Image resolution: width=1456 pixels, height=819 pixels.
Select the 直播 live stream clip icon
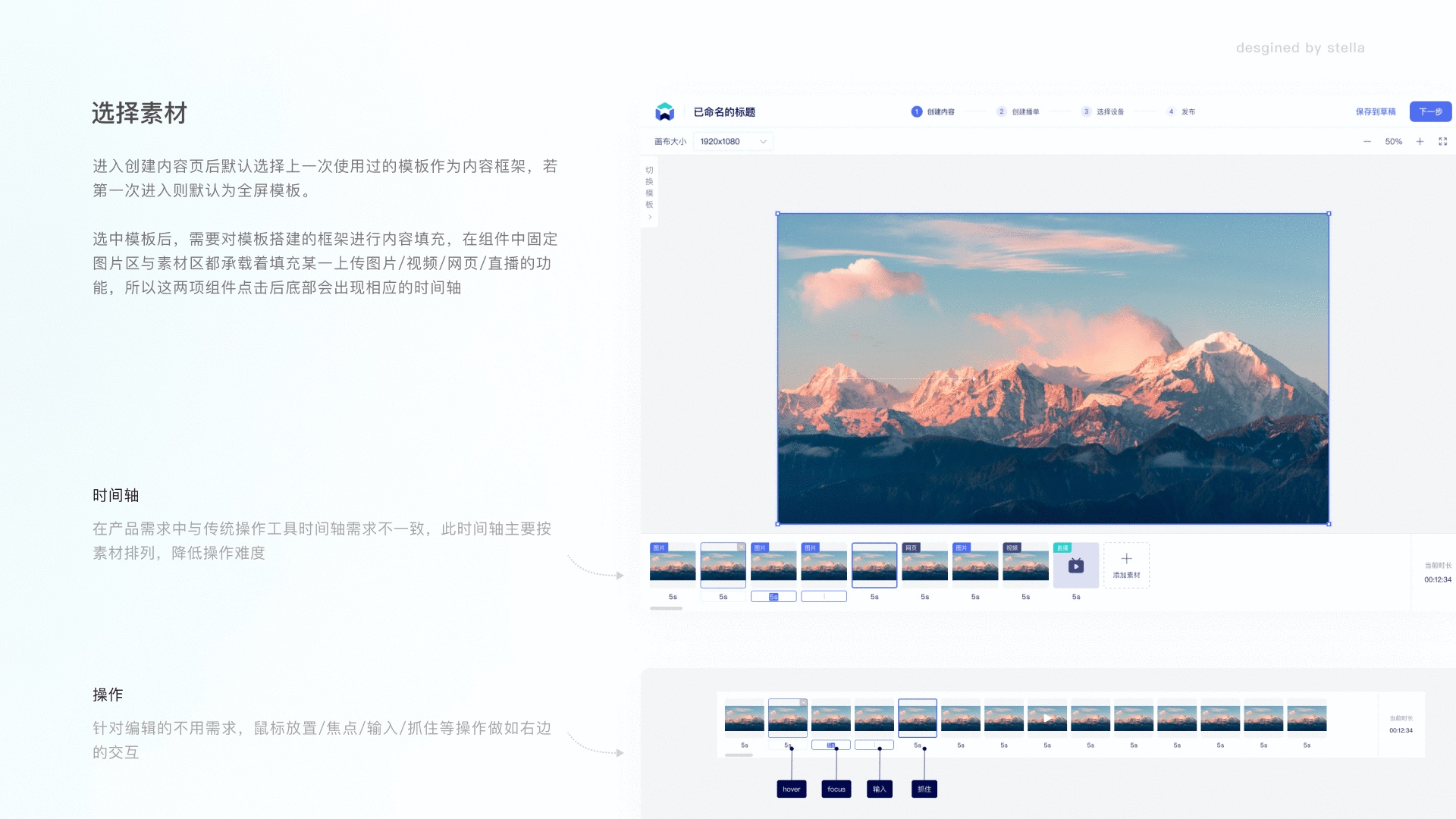(x=1075, y=566)
